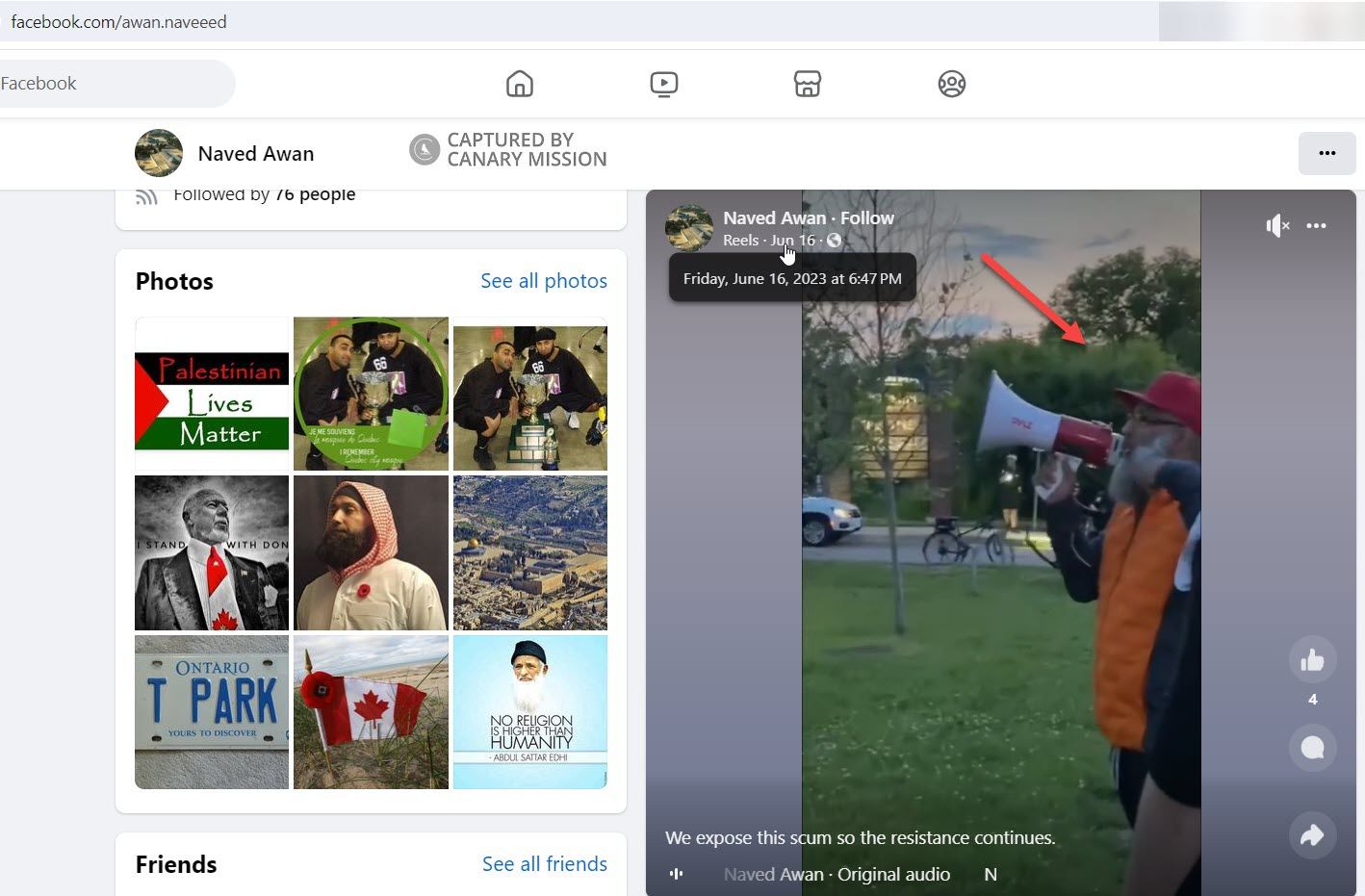Like the reel with thumbs-up icon
Image resolution: width=1365 pixels, height=896 pixels.
click(1312, 660)
